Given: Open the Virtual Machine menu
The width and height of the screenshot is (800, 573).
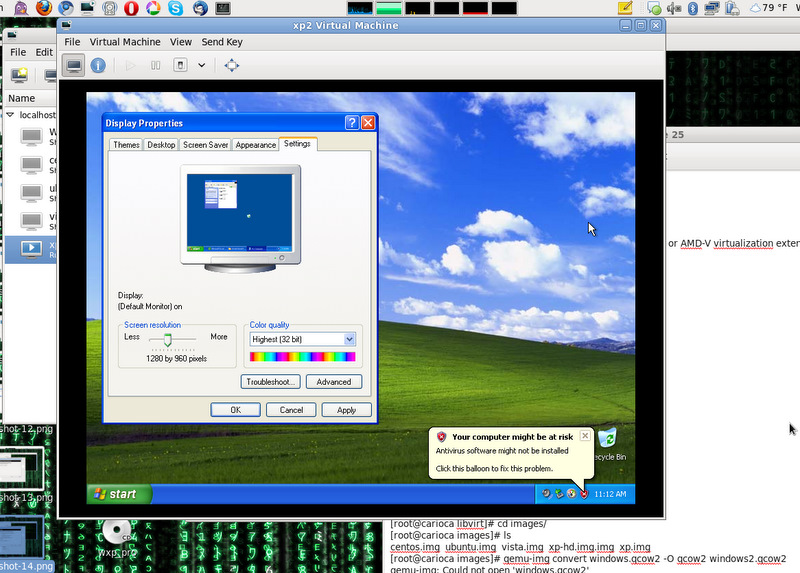Looking at the screenshot, I should coord(125,42).
